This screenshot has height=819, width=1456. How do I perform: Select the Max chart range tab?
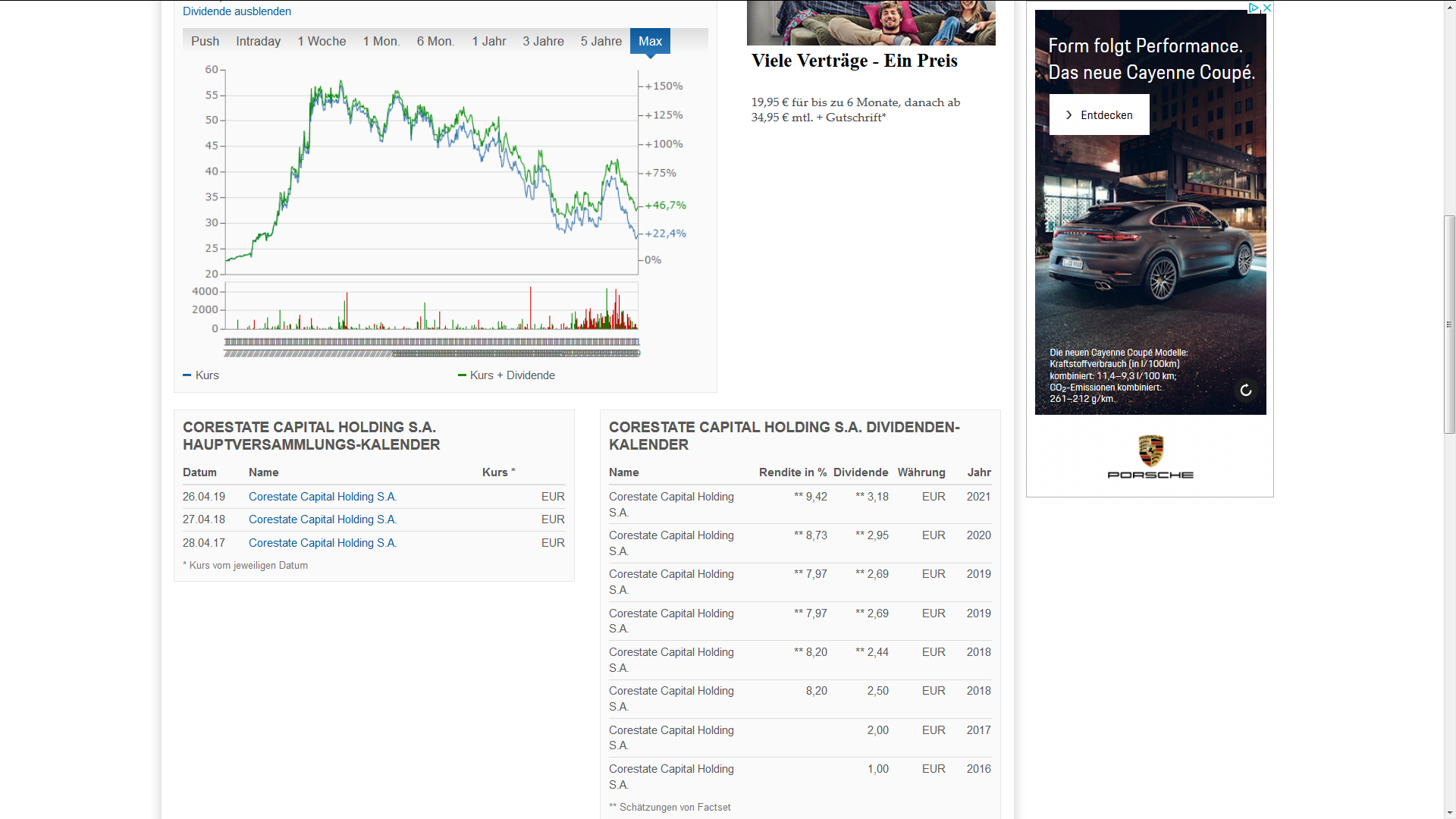click(x=650, y=41)
